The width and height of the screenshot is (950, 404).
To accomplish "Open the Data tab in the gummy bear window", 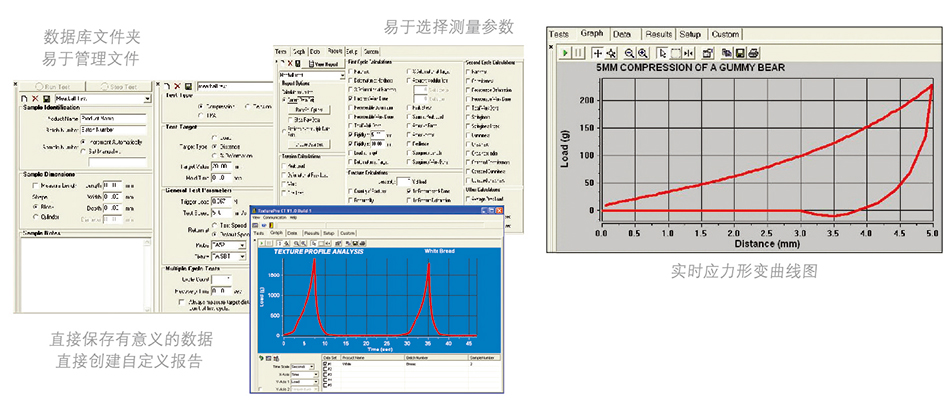I will [x=621, y=33].
